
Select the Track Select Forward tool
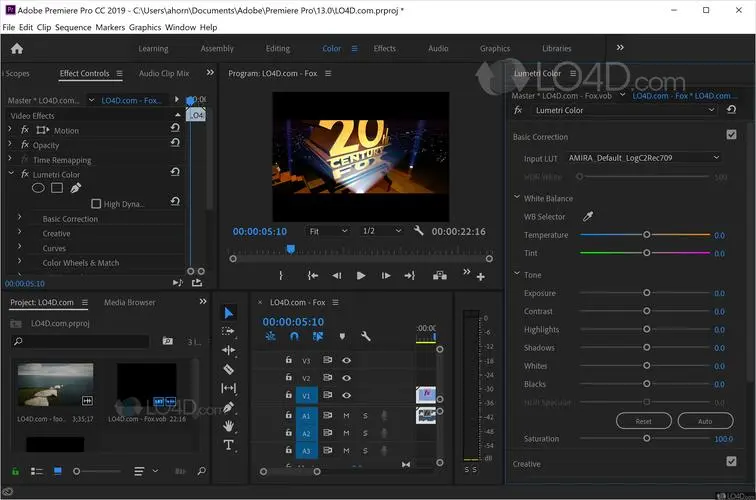[228, 331]
